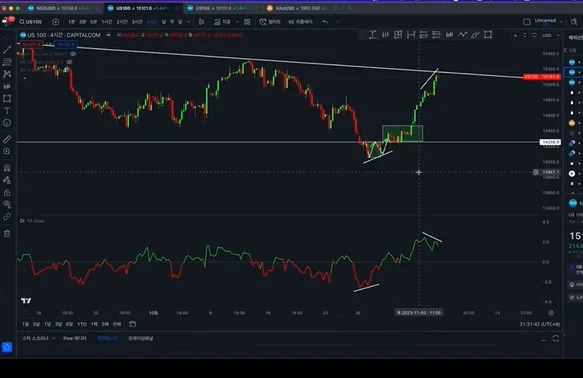Select the forecasting and measurement tool

(x=7, y=86)
